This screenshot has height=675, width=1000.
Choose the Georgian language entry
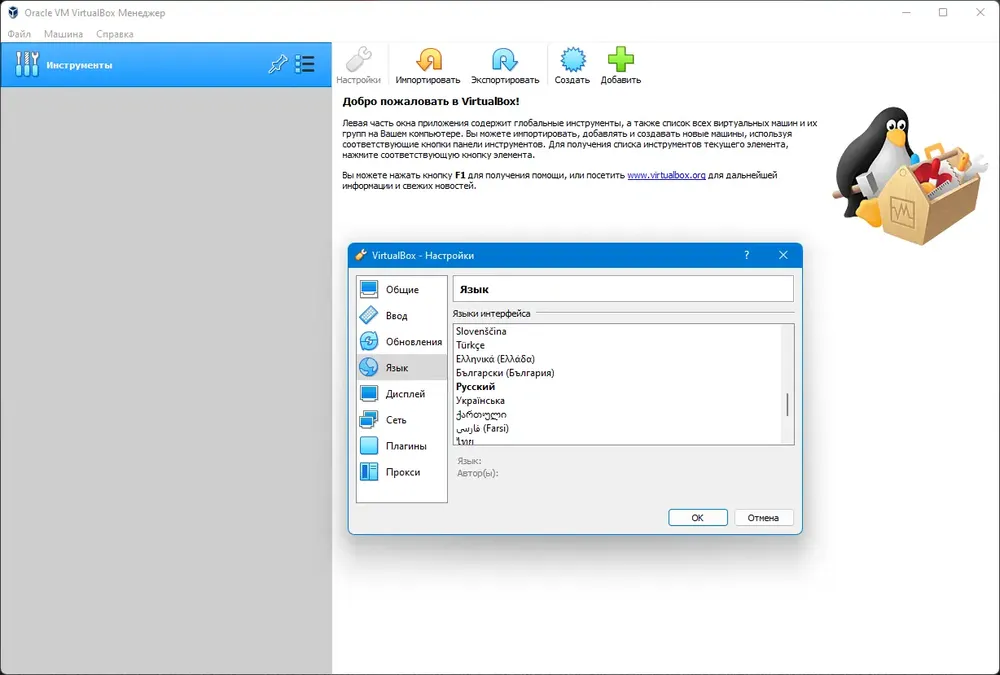617,415
